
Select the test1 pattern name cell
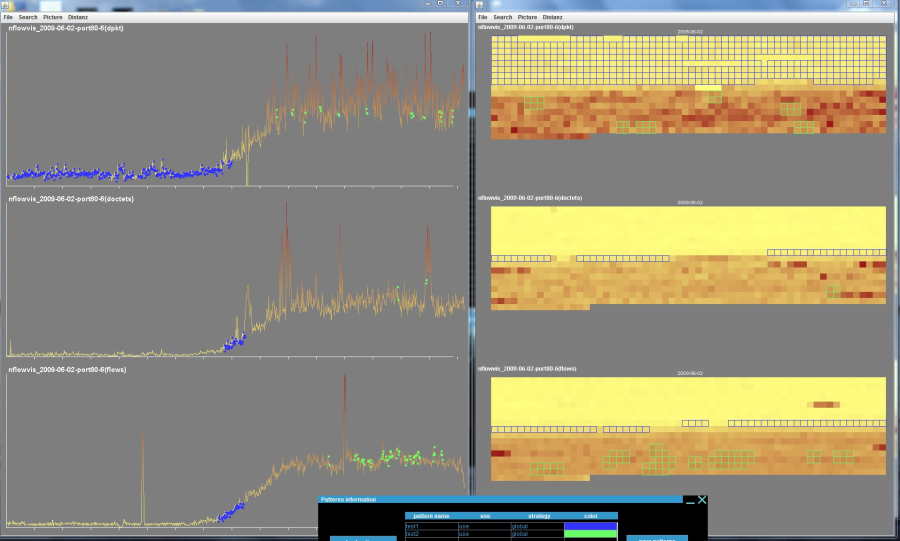click(431, 525)
